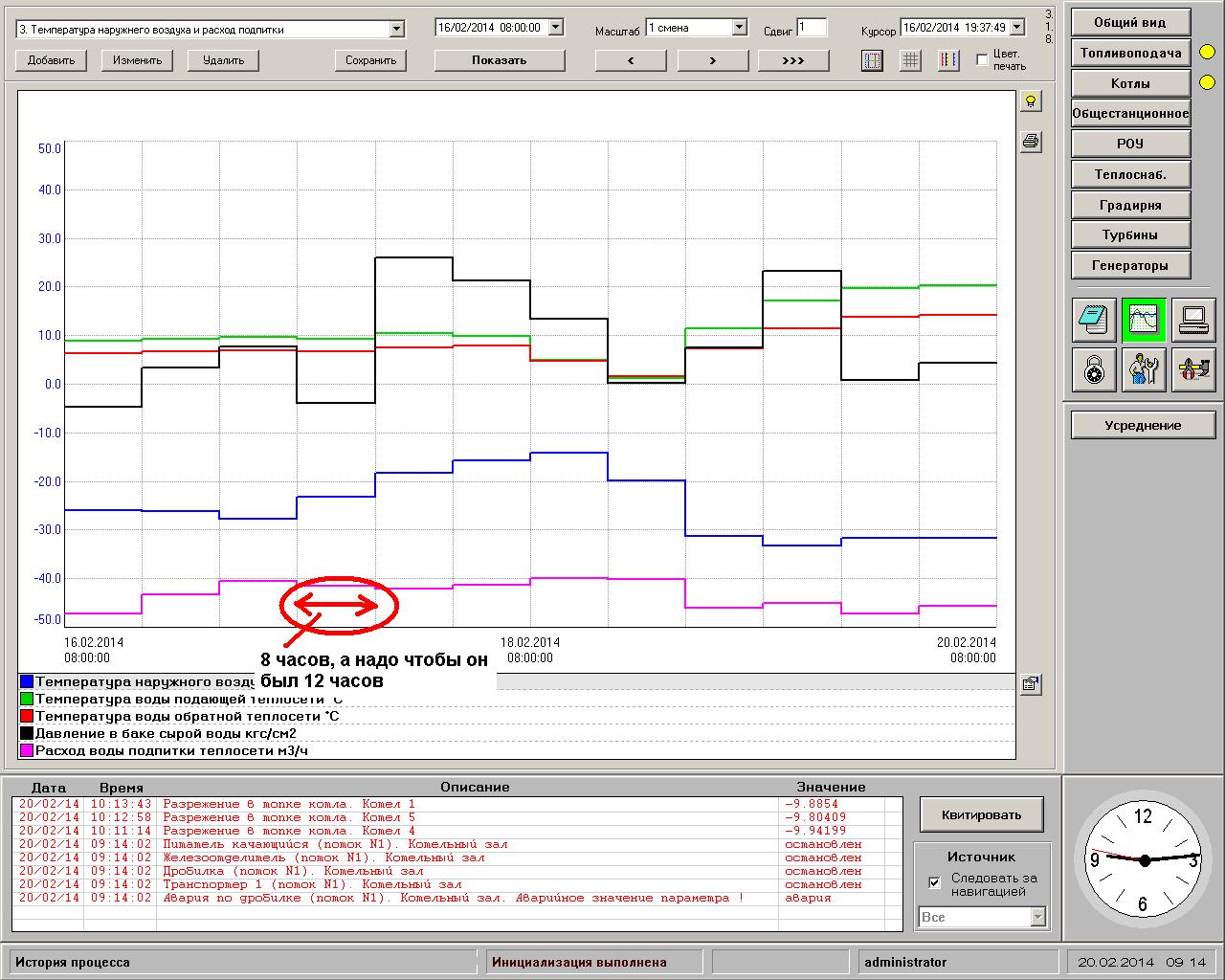The height and width of the screenshot is (980, 1225).
Task: Open the Котлы section
Action: [1130, 83]
